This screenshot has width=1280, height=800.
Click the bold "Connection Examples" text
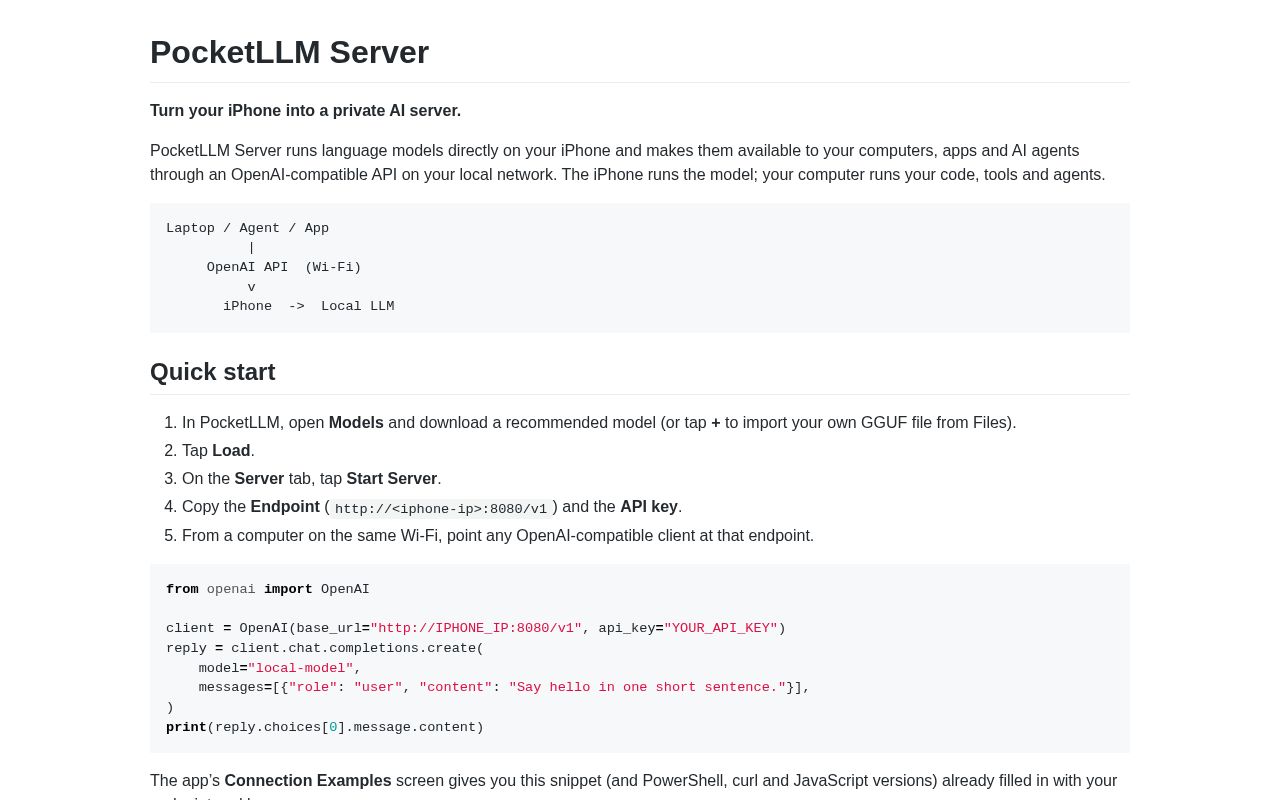coord(308,781)
